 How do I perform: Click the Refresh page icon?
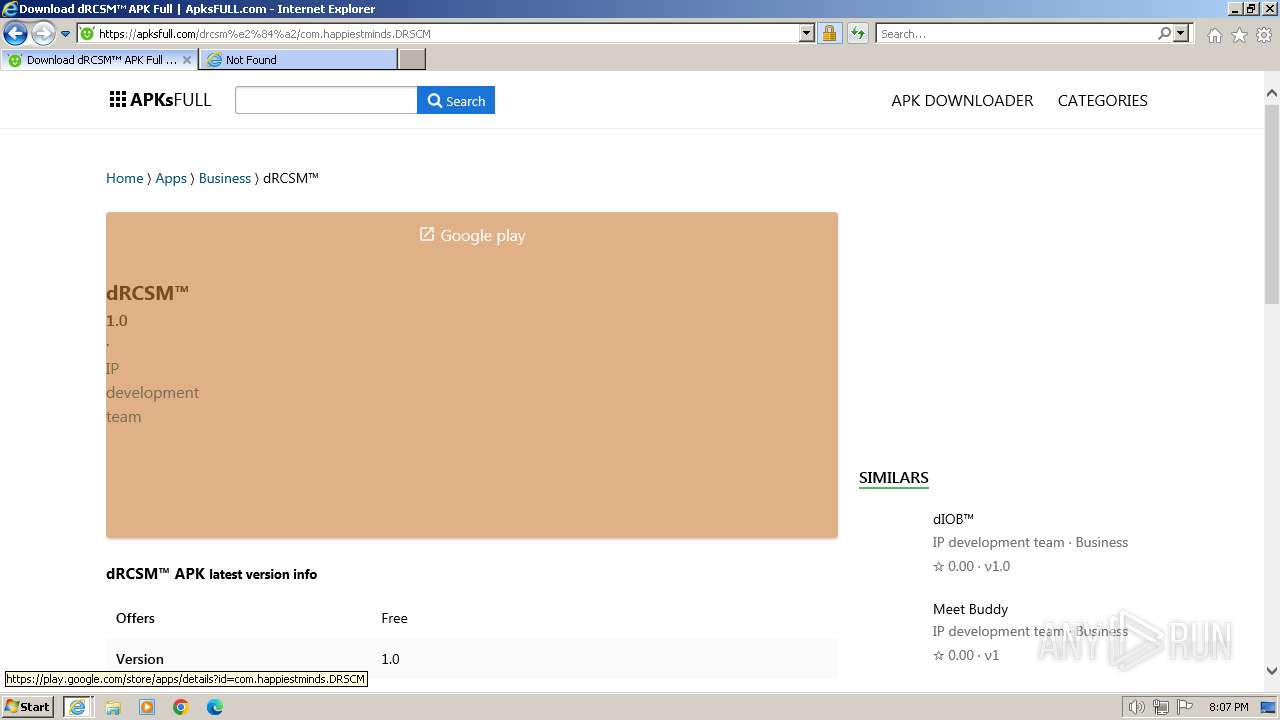(857, 34)
